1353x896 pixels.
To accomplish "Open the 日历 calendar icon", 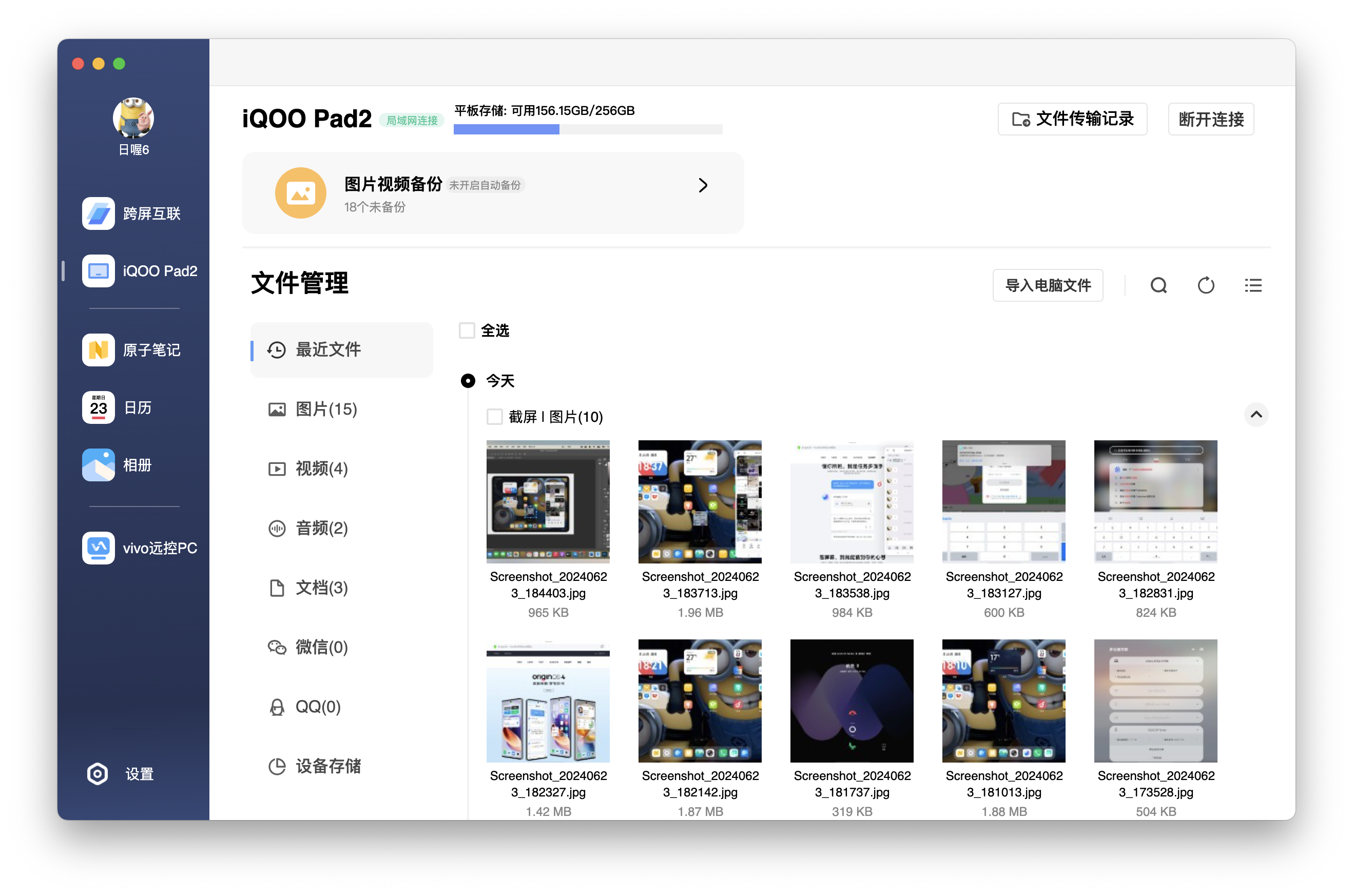I will point(98,407).
